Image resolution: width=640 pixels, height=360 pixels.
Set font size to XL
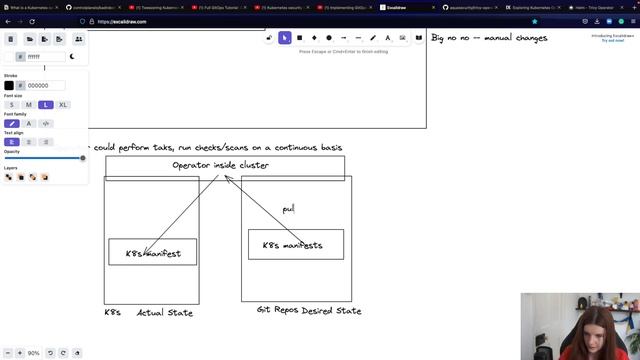tap(63, 105)
